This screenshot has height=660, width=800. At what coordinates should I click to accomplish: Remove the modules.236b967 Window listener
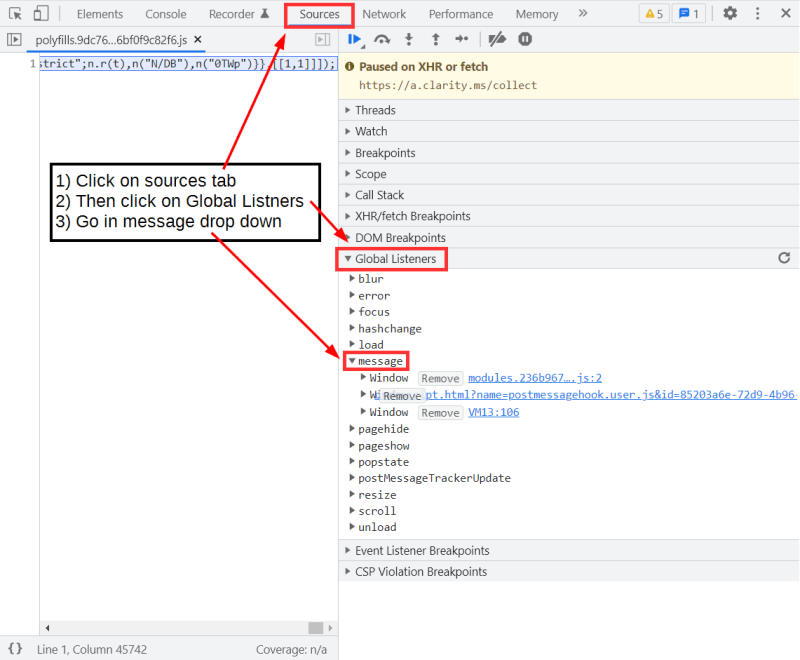(440, 378)
